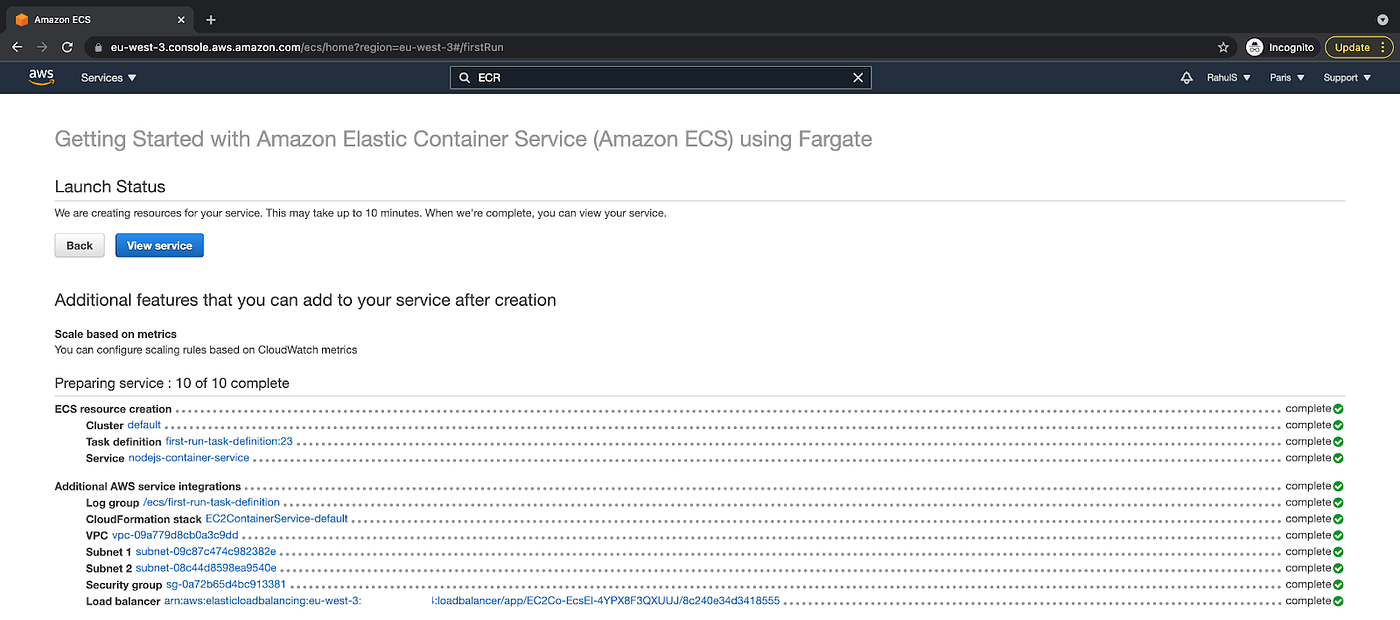Open a new browser tab with plus icon
The image size is (1400, 620).
(x=211, y=20)
